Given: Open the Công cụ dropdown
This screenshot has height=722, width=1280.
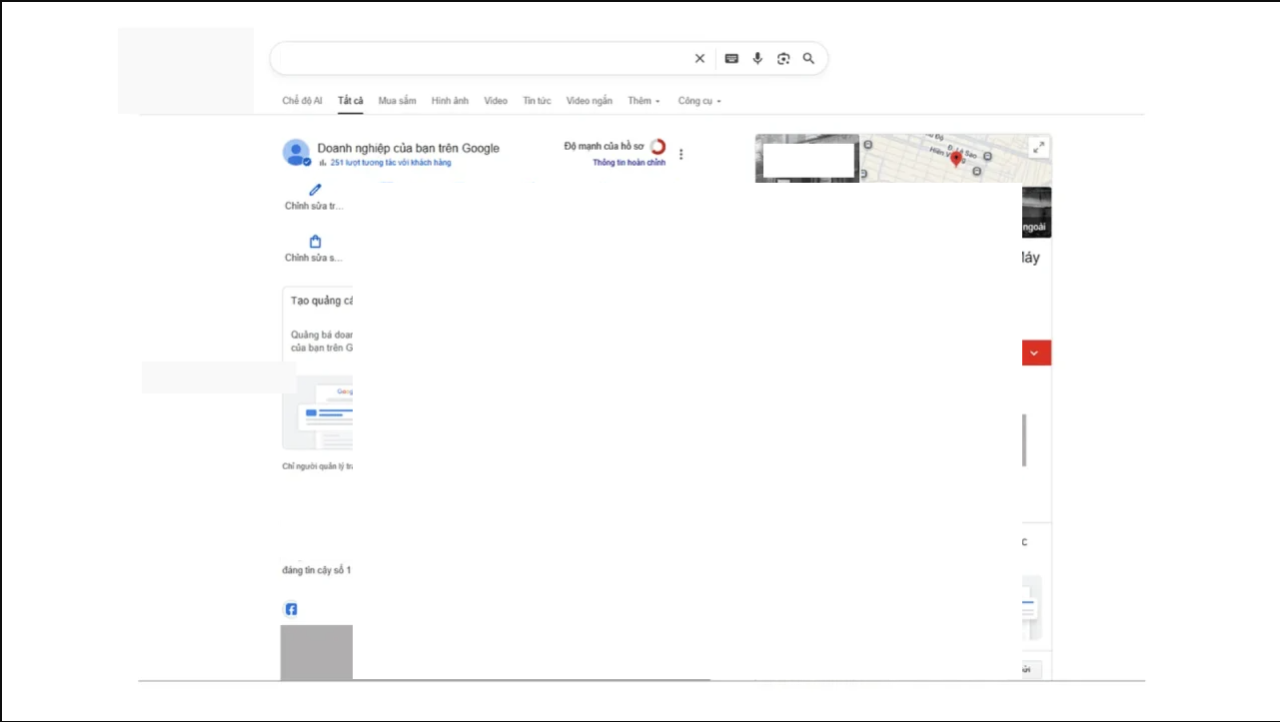Looking at the screenshot, I should (699, 101).
